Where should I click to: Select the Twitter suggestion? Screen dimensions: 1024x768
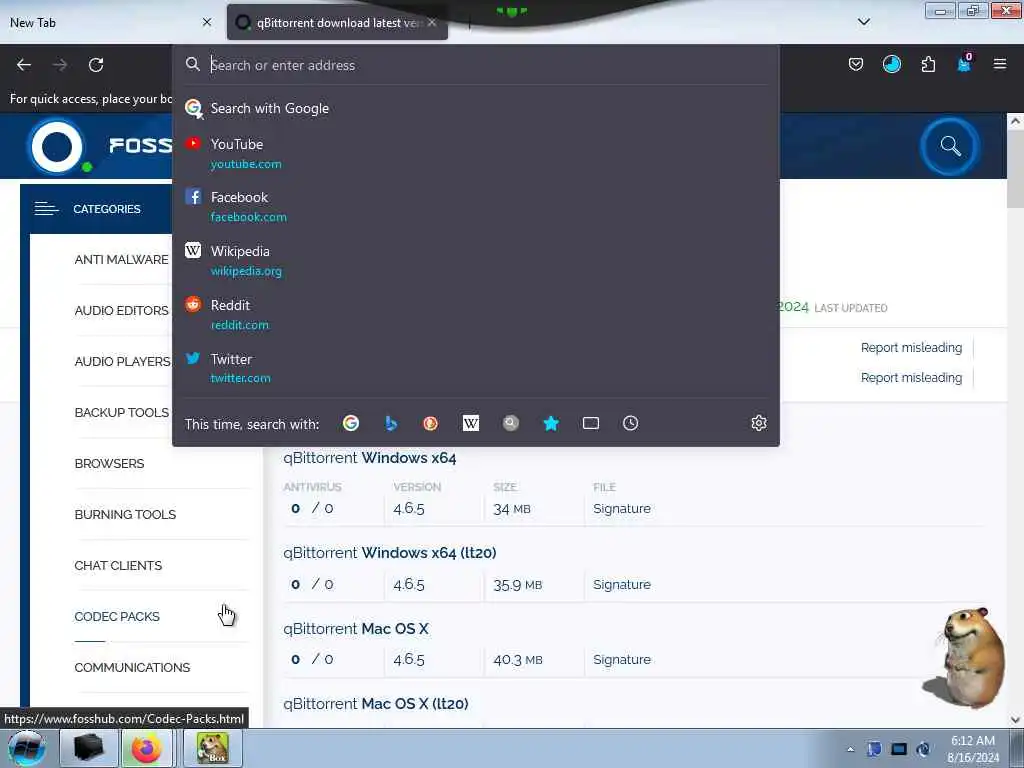pyautogui.click(x=475, y=368)
